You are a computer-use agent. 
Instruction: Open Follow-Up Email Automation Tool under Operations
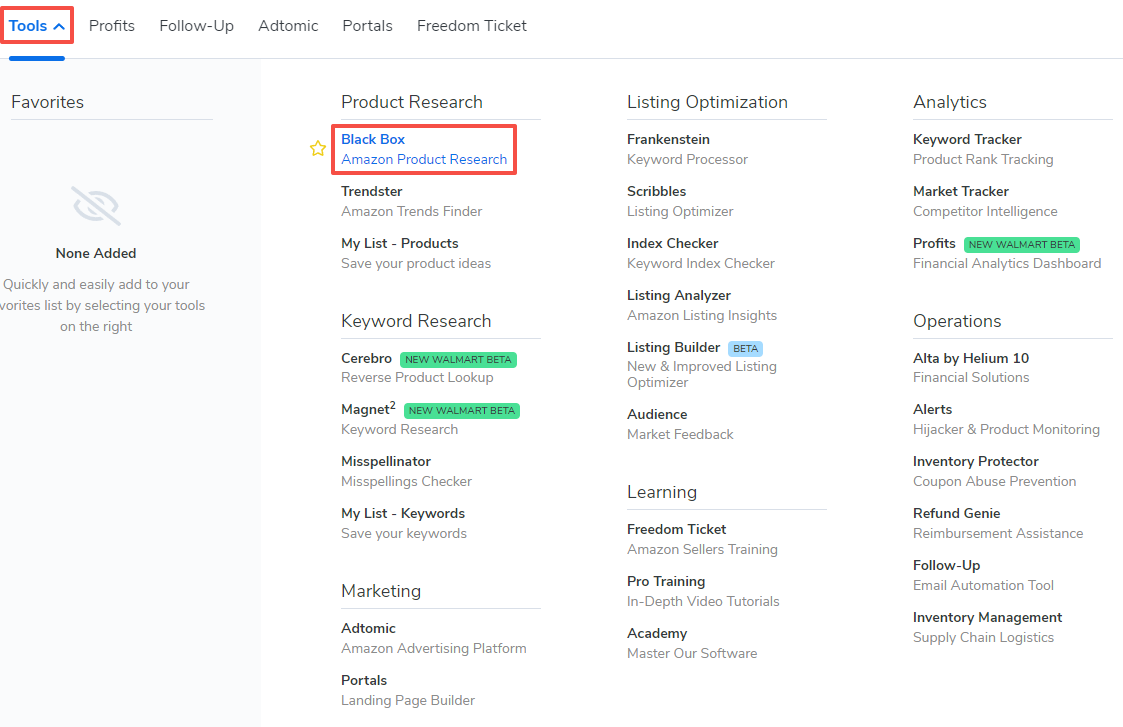click(x=983, y=575)
